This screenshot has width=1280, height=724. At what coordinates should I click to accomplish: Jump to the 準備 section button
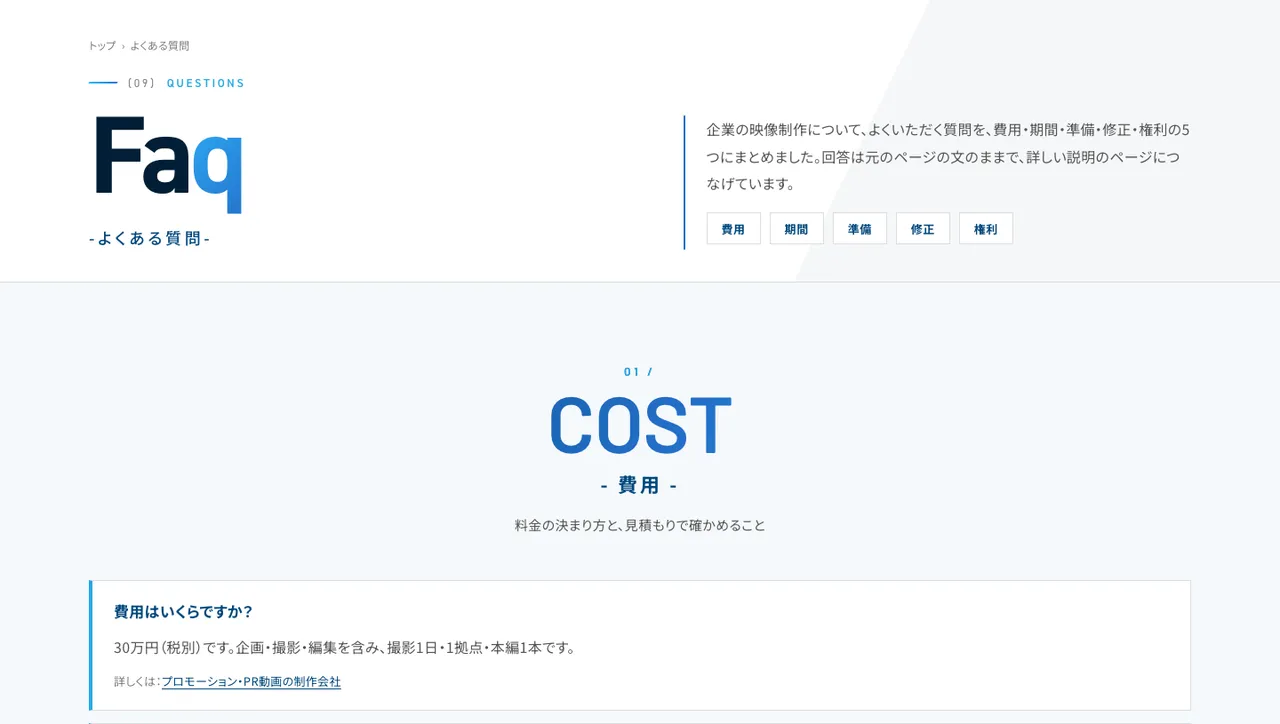(x=860, y=228)
